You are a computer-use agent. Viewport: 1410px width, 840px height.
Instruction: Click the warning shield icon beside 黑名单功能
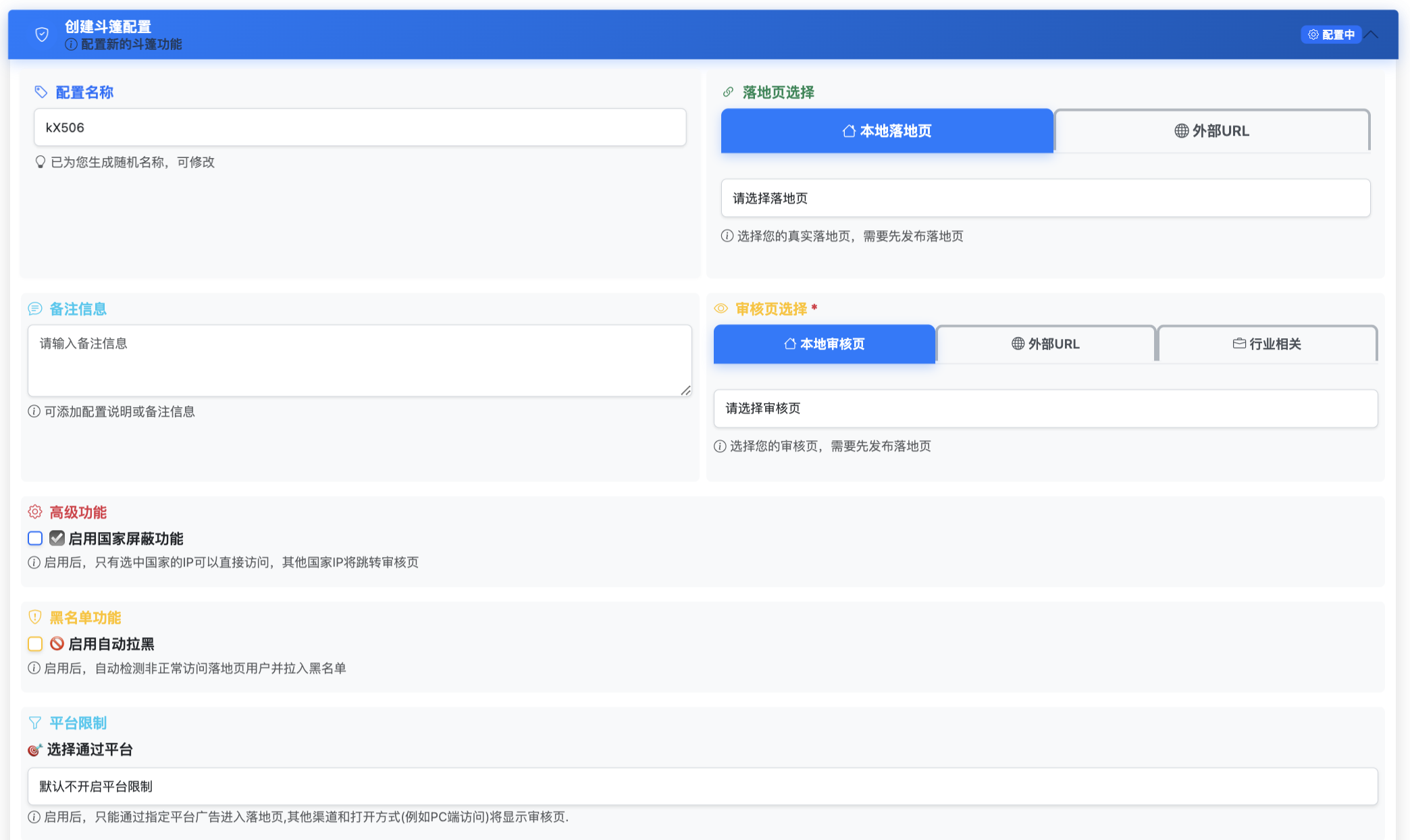(x=35, y=617)
